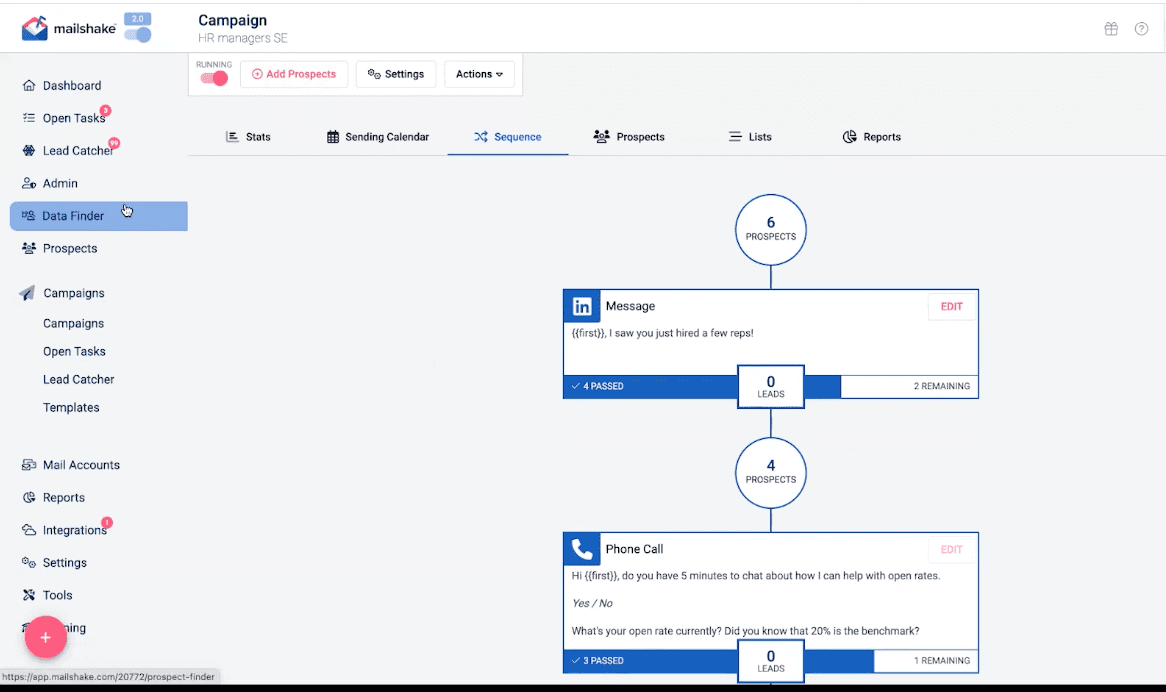Click the phone icon on the Phone Call step
Screen dimensions: 1166x692
click(581, 549)
